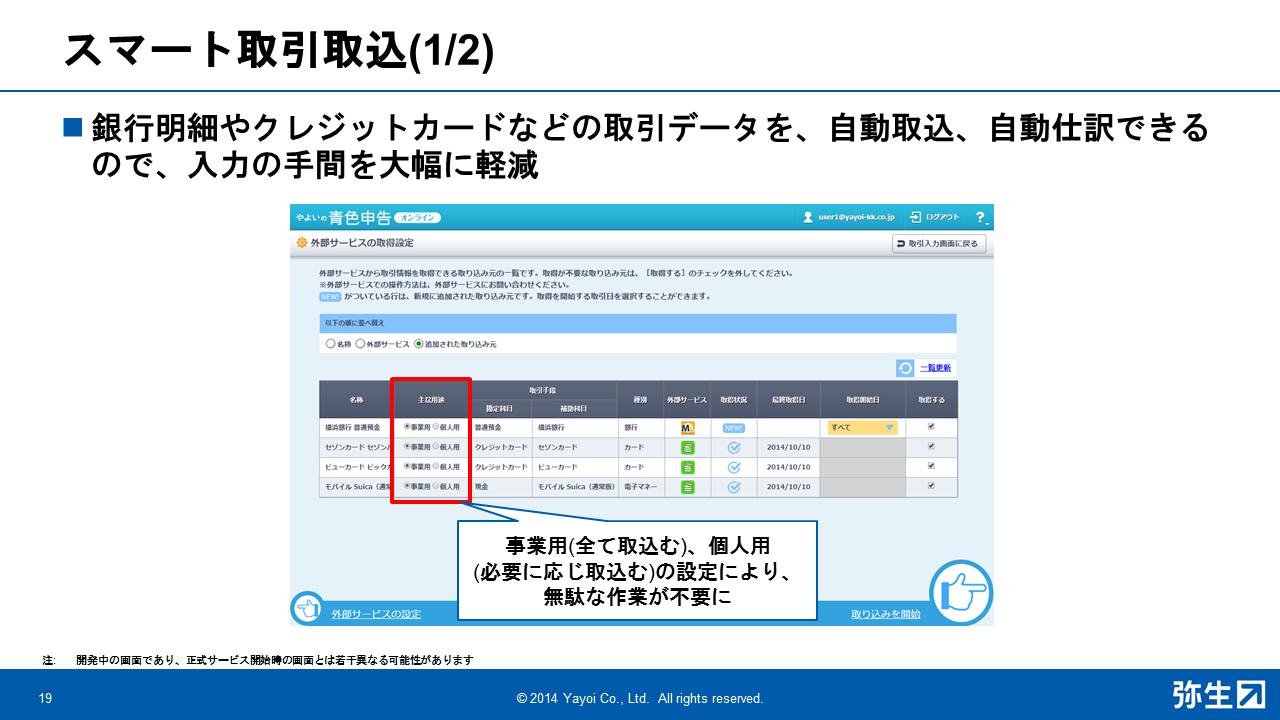Viewport: 1280px width, 720px height.
Task: Click the 2014/10/10 date in セゾンカード row
Action: pos(787,447)
